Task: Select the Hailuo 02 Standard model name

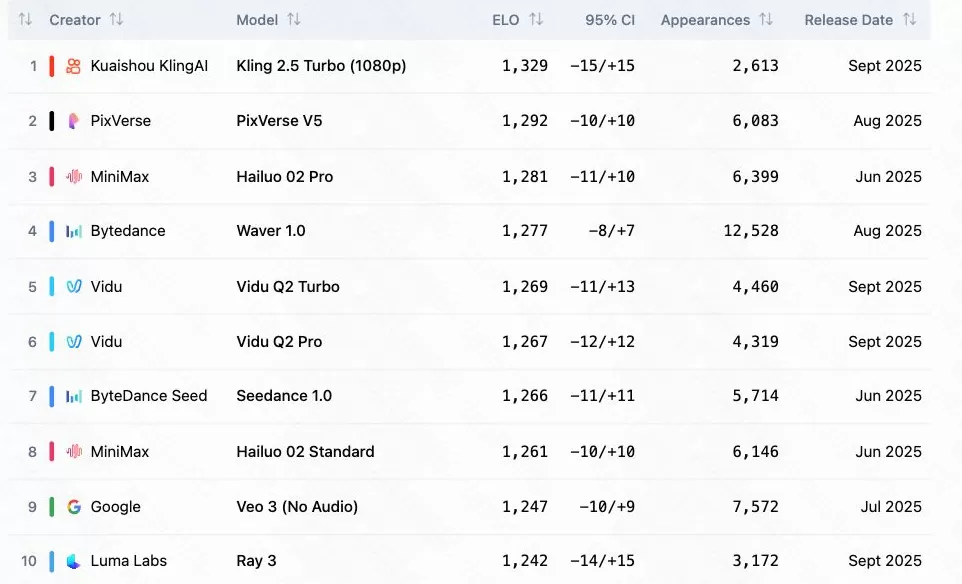Action: pyautogui.click(x=305, y=452)
